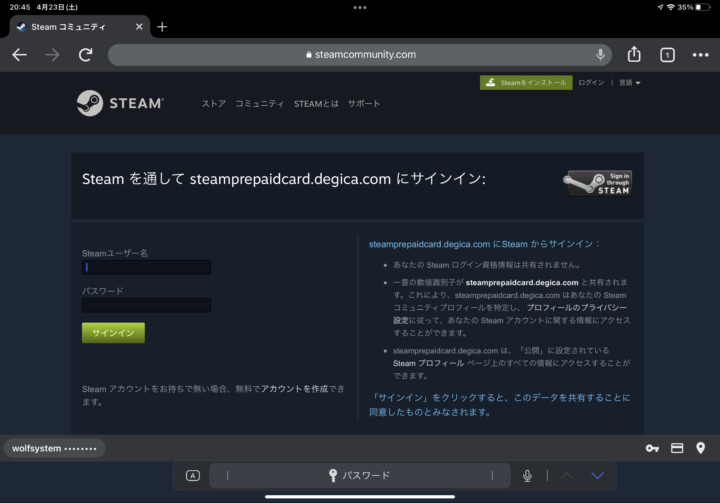Open saved passwords key icon
This screenshot has height=503, width=720.
[x=652, y=448]
